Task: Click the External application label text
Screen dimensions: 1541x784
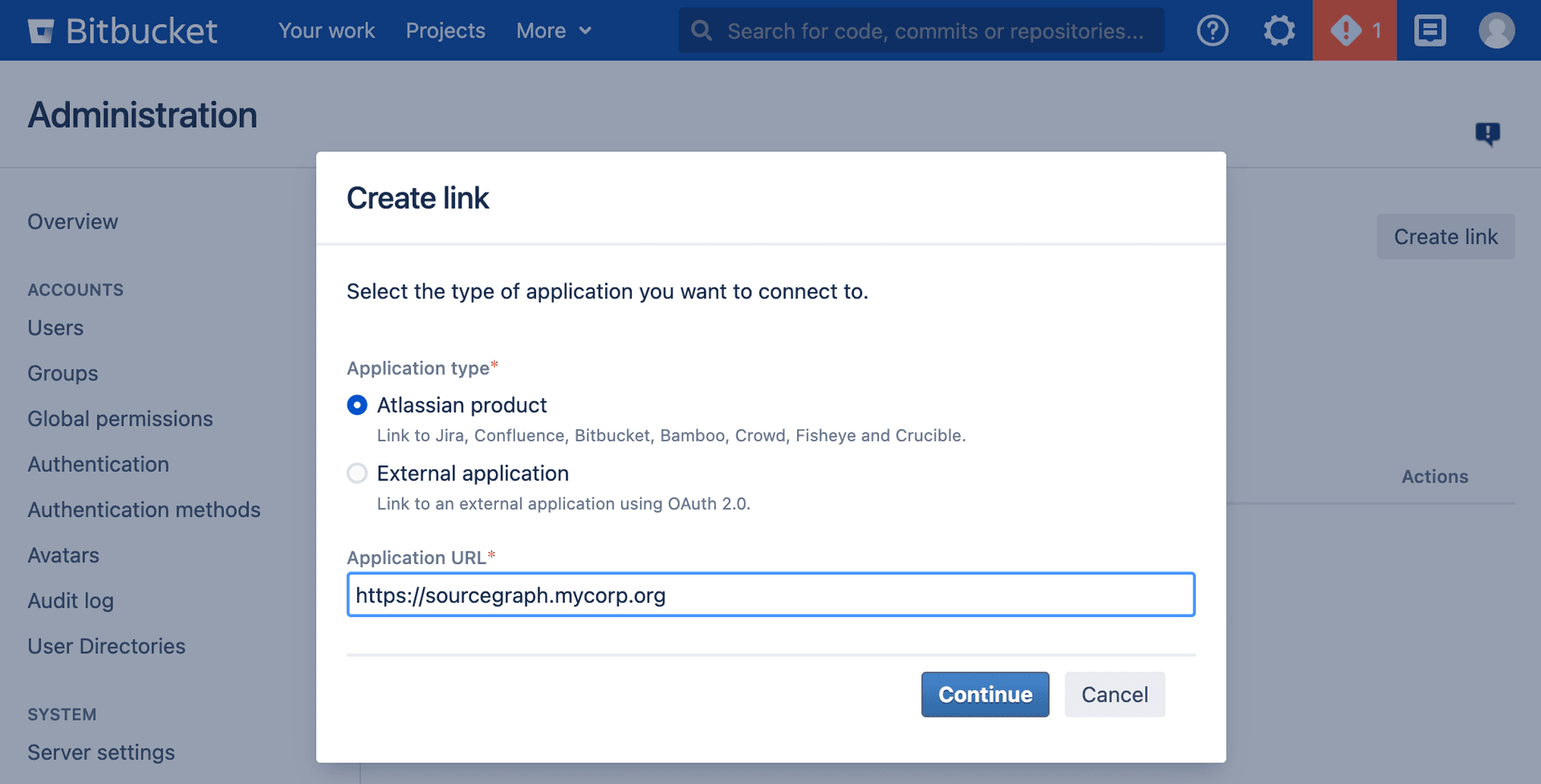Action: point(473,473)
